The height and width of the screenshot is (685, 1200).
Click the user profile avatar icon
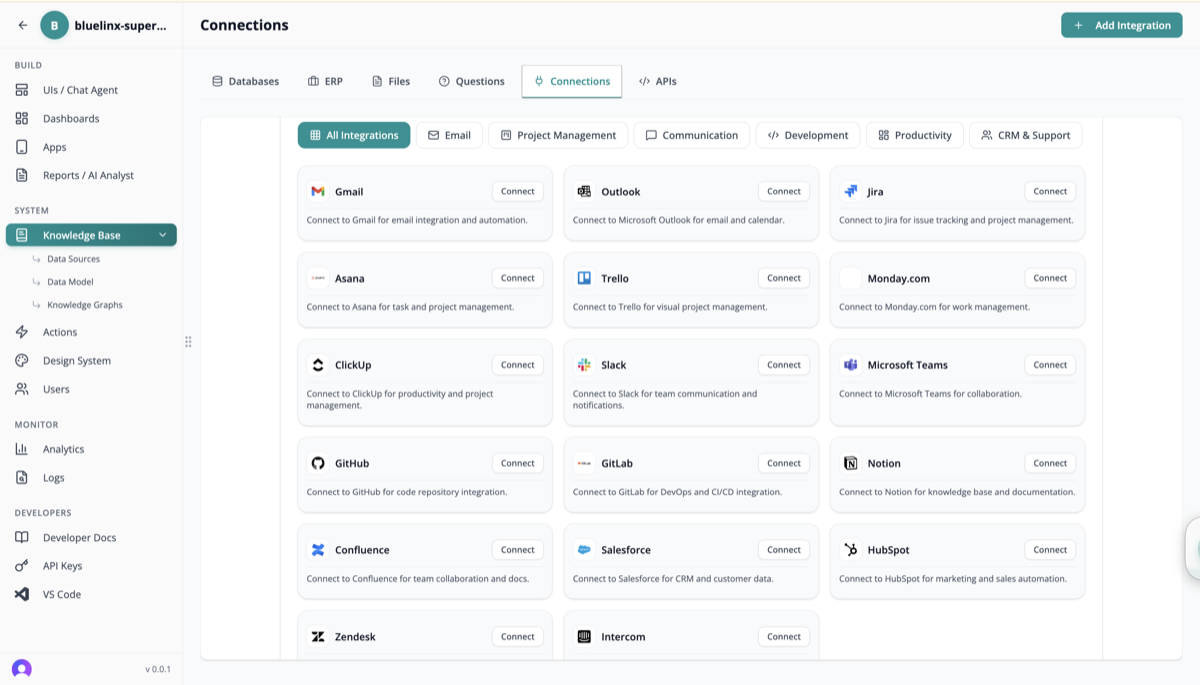pyautogui.click(x=22, y=668)
